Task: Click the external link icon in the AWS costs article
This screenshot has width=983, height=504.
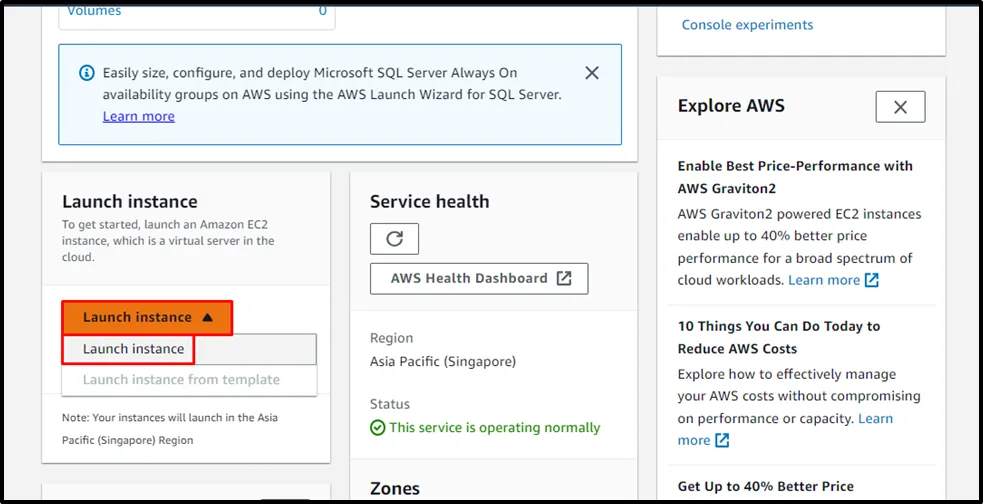Action: tap(722, 441)
